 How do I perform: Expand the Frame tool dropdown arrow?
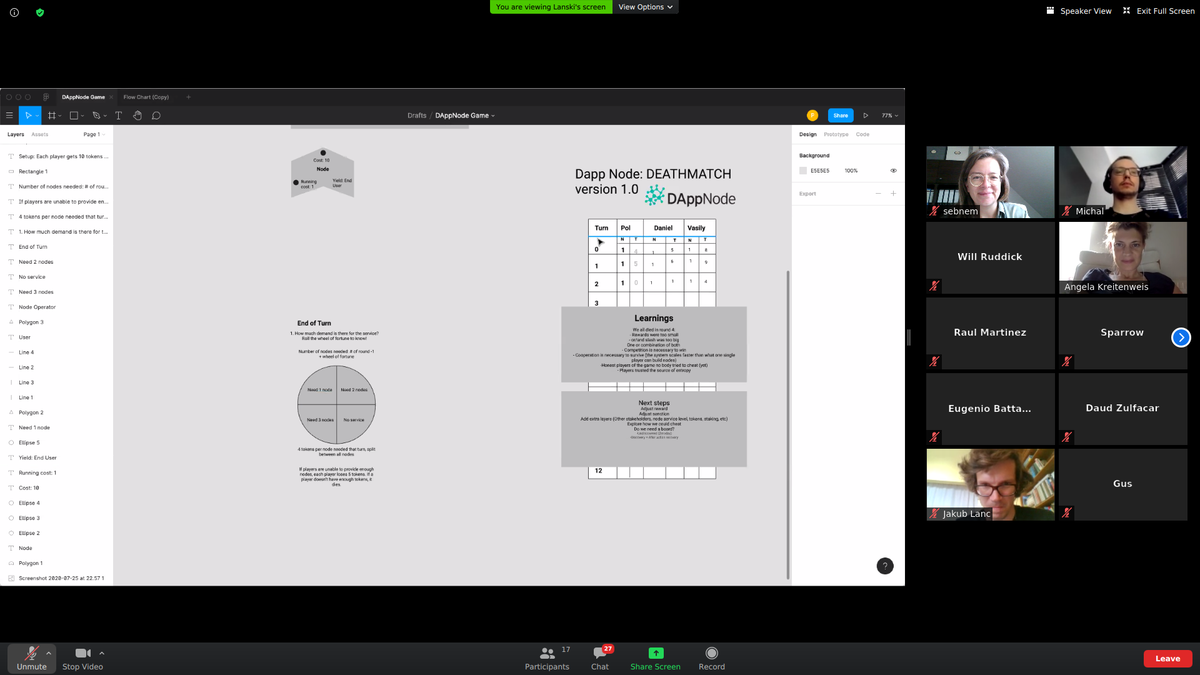click(62, 116)
